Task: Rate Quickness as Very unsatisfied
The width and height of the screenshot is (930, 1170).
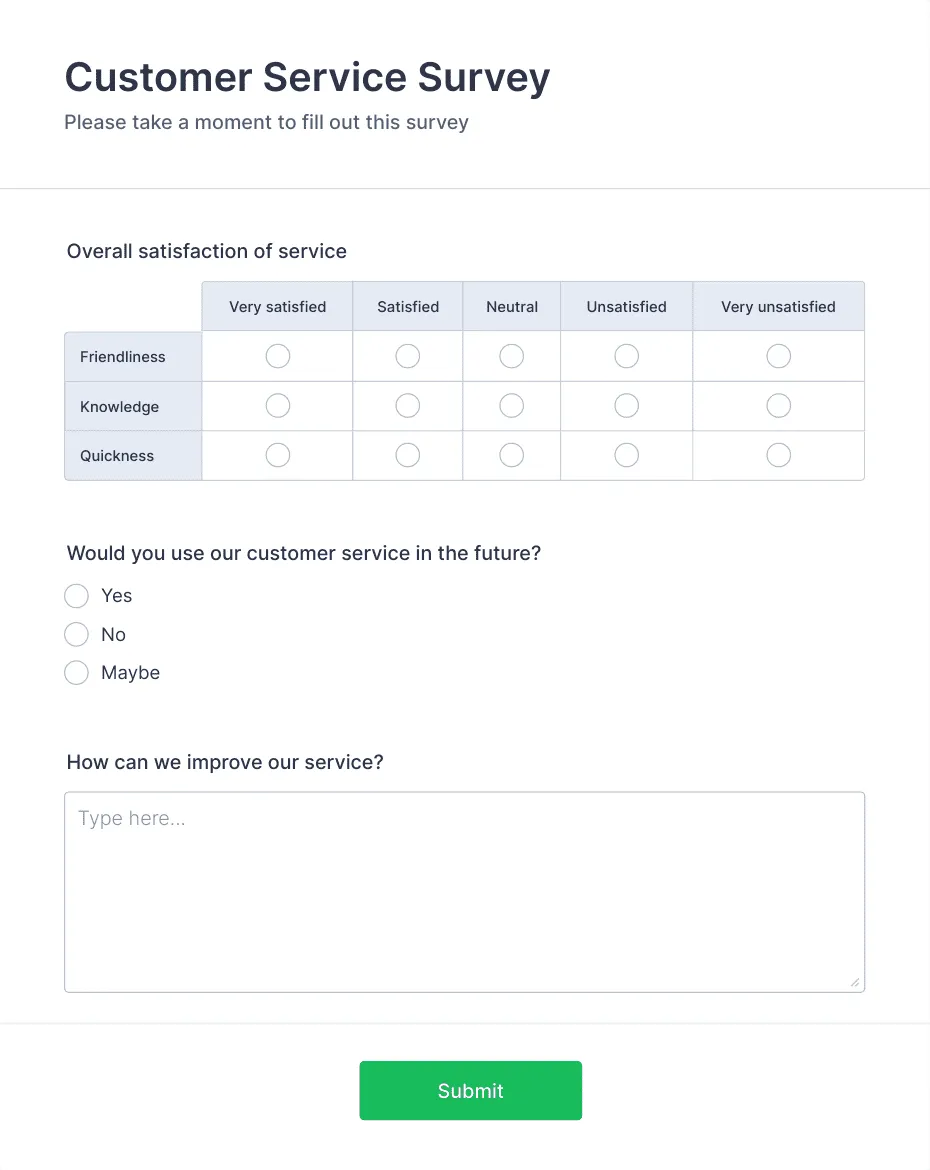Action: click(778, 455)
